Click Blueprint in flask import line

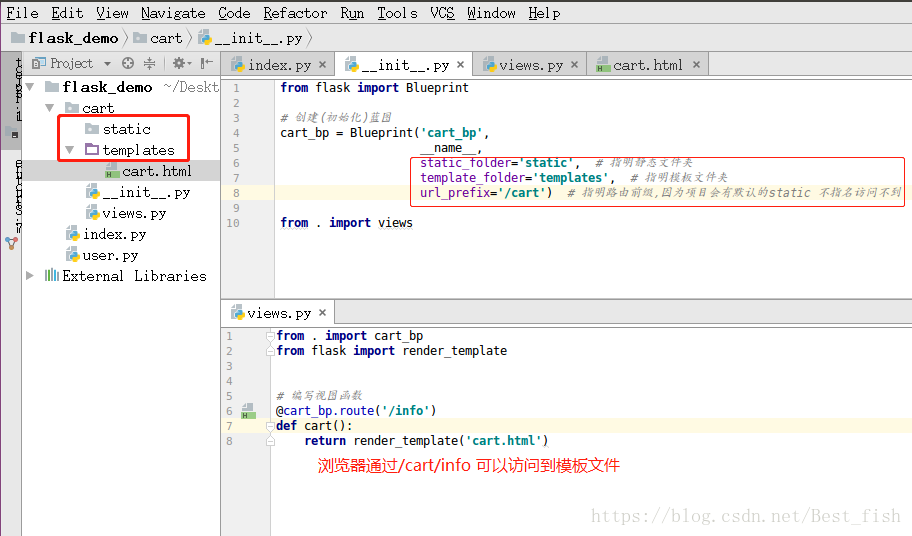click(x=437, y=88)
